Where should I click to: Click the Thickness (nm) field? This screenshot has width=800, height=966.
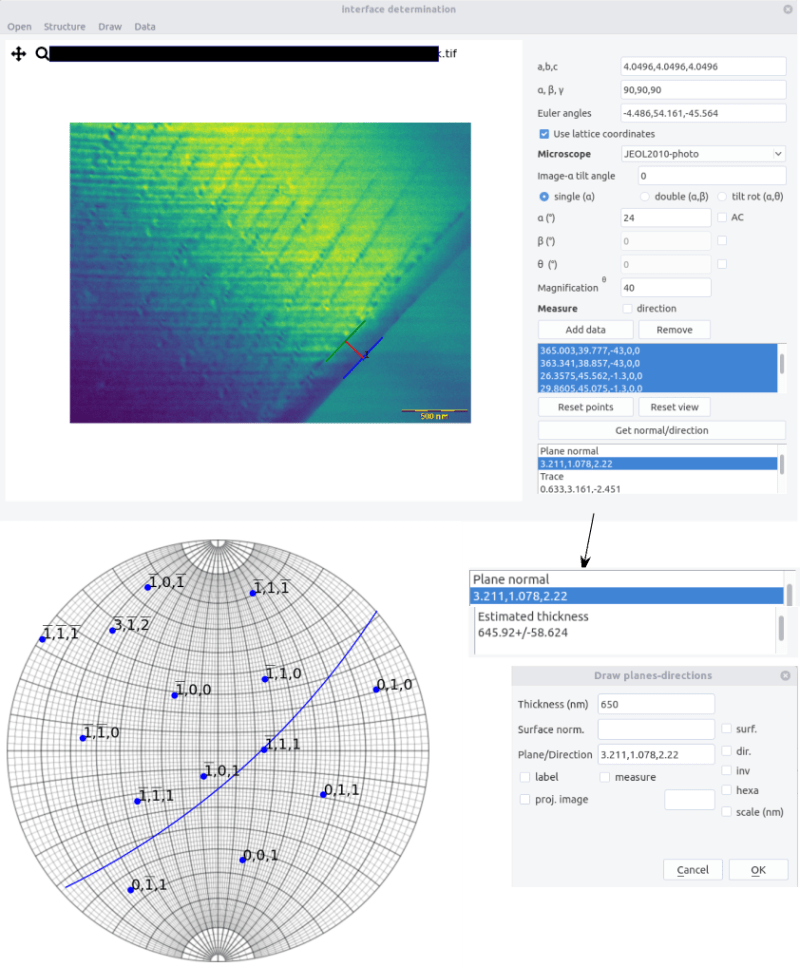coord(656,704)
